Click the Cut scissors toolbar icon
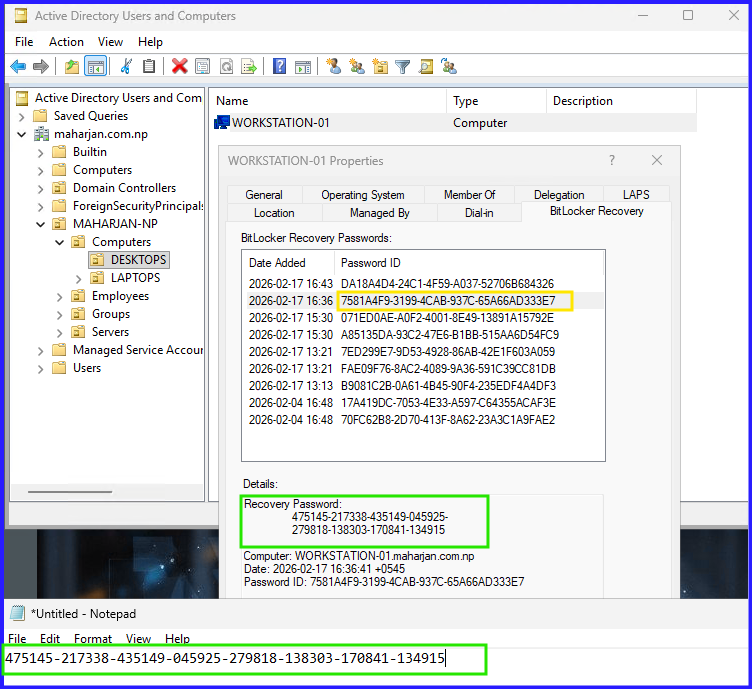The image size is (752, 689). (126, 67)
